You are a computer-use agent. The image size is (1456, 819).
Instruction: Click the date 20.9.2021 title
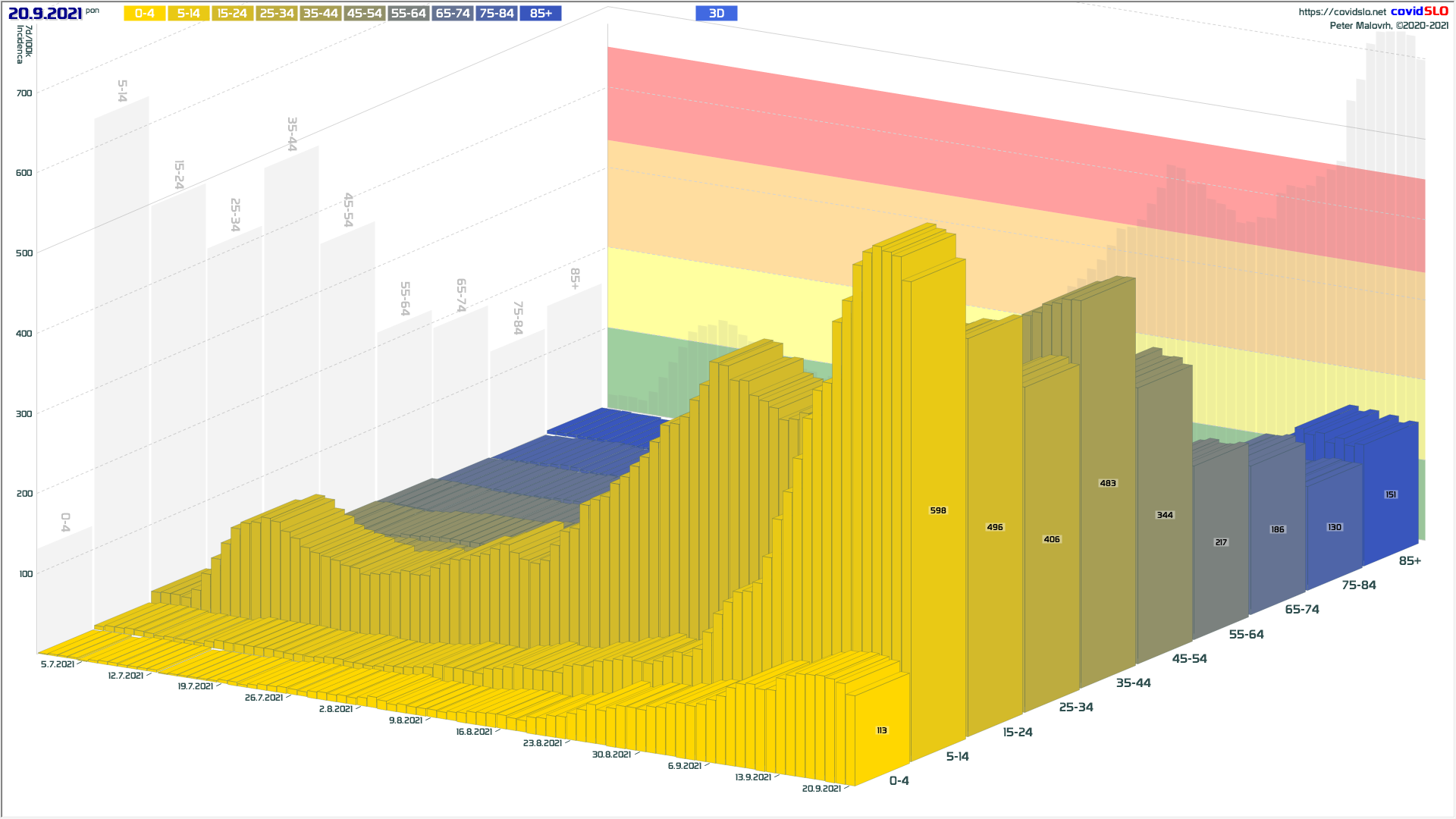pos(45,14)
